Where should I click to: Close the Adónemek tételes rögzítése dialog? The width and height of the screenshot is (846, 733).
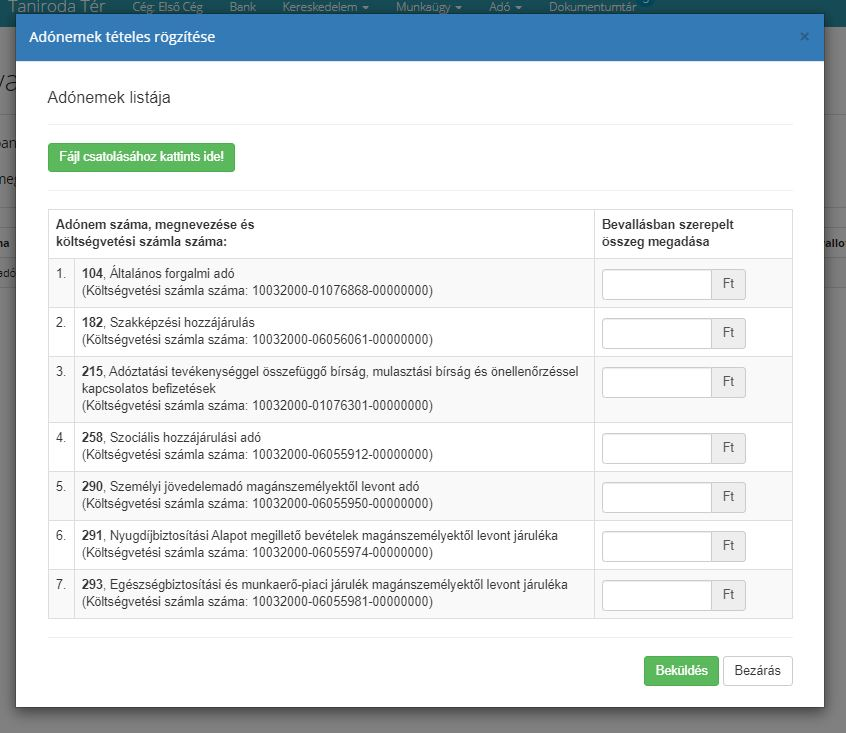tap(804, 37)
